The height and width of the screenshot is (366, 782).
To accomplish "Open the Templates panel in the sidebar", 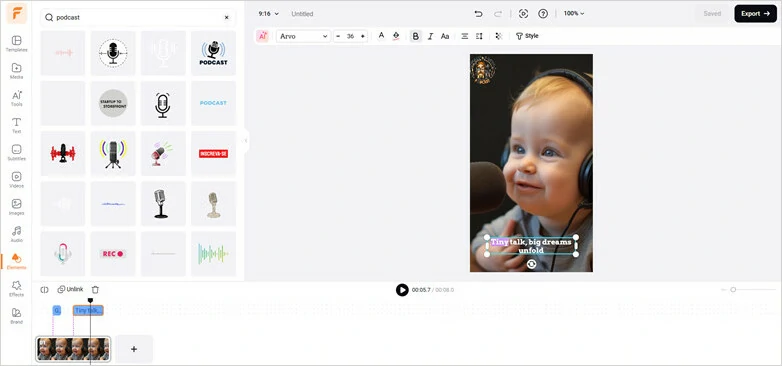I will (x=16, y=43).
